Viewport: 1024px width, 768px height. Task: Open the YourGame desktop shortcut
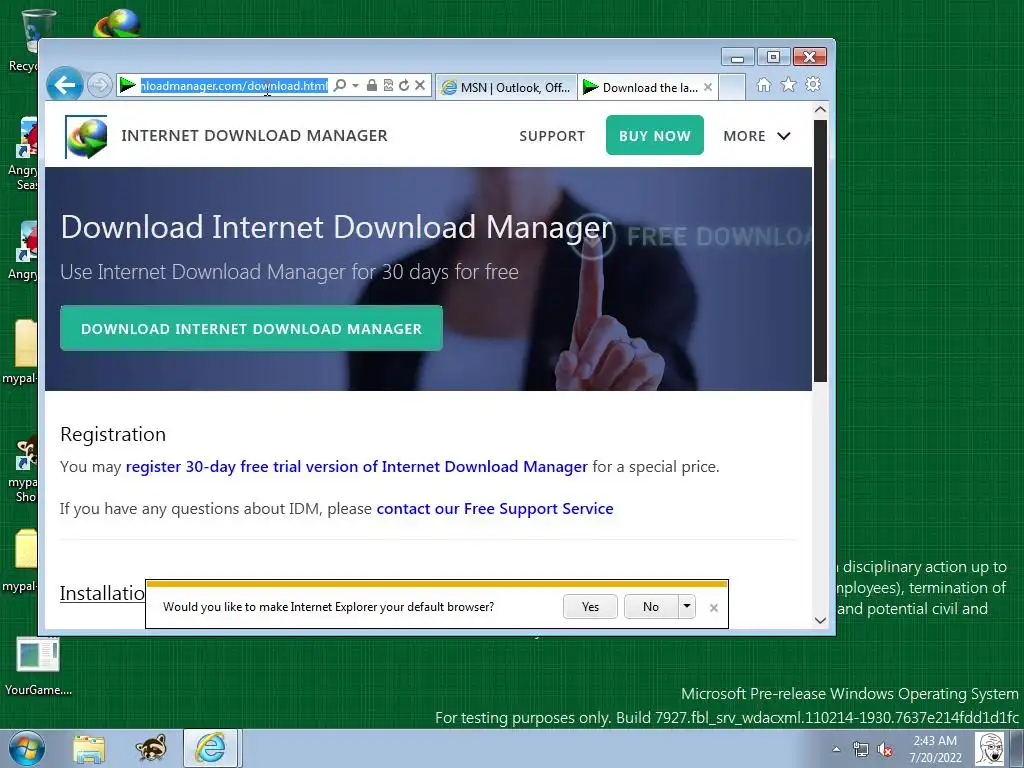pos(38,666)
